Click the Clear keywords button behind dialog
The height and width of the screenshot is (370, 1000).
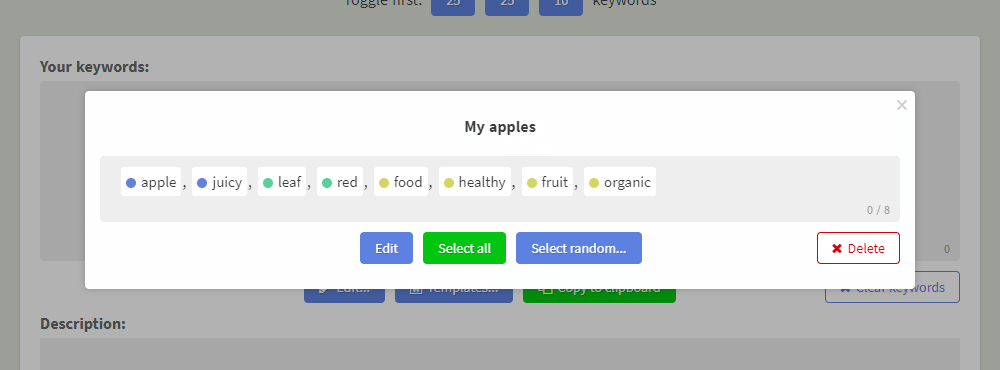coord(892,288)
